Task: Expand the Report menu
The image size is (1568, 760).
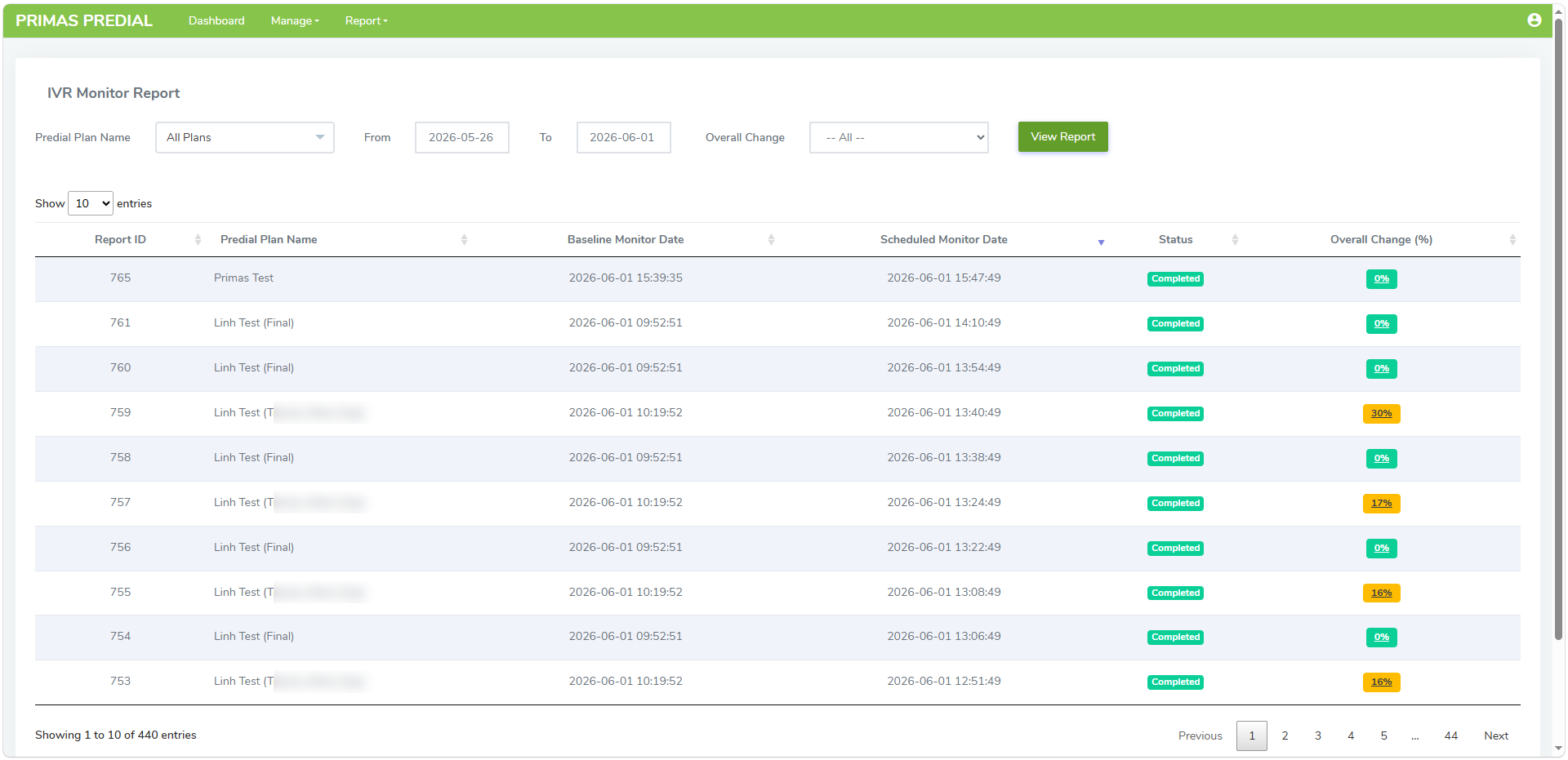Action: pyautogui.click(x=366, y=20)
